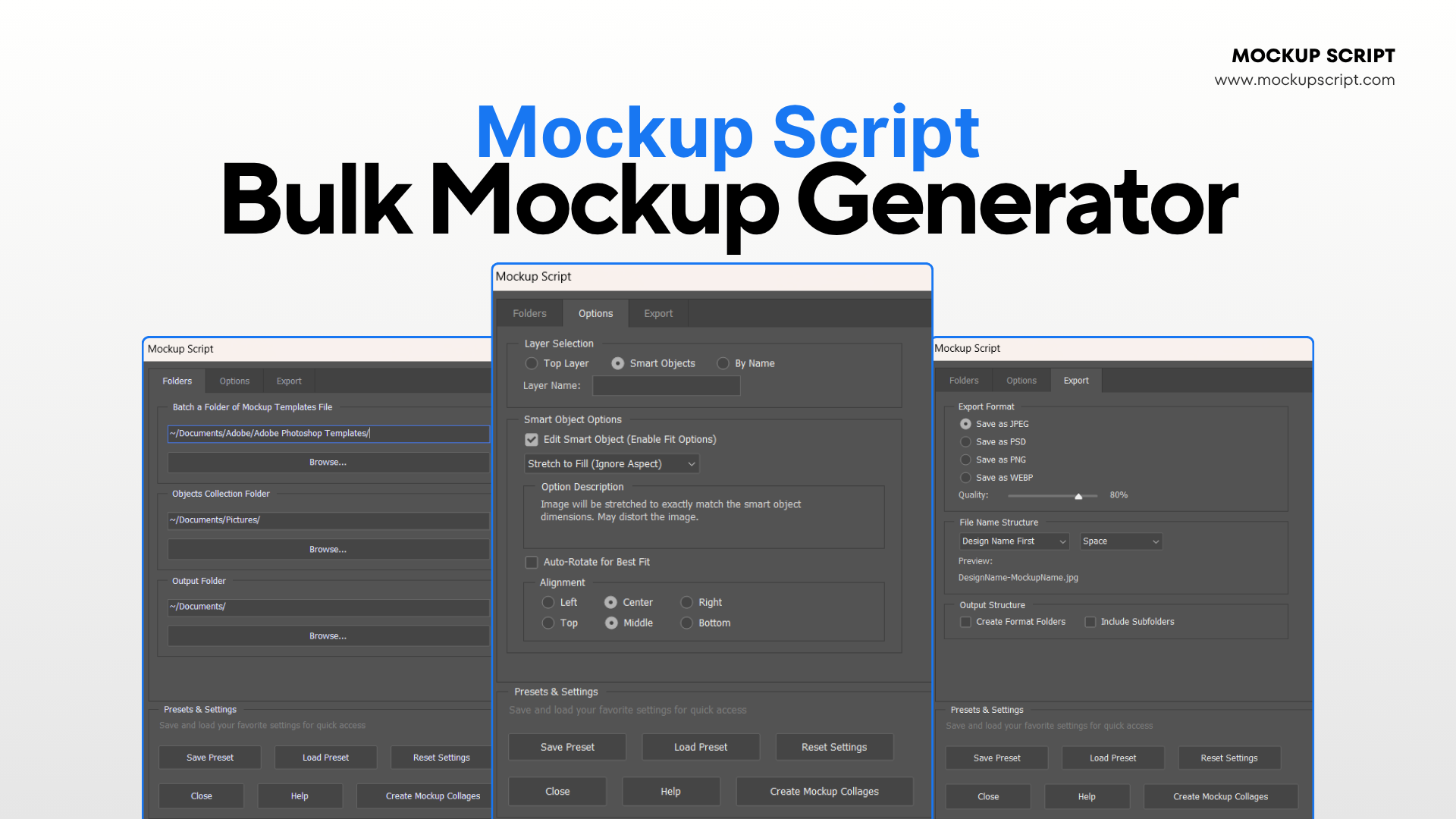Click Browse under Output Folder
This screenshot has height=819, width=1456.
point(327,635)
